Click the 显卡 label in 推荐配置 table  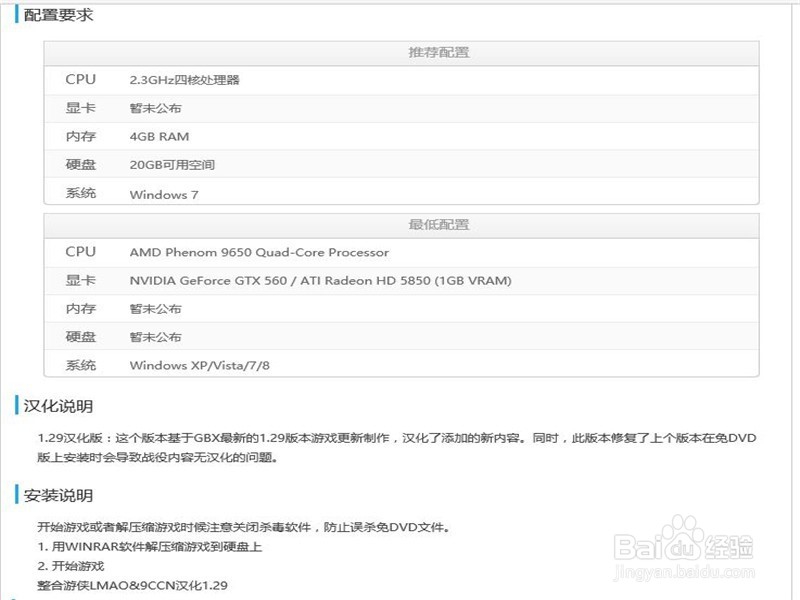coord(81,108)
